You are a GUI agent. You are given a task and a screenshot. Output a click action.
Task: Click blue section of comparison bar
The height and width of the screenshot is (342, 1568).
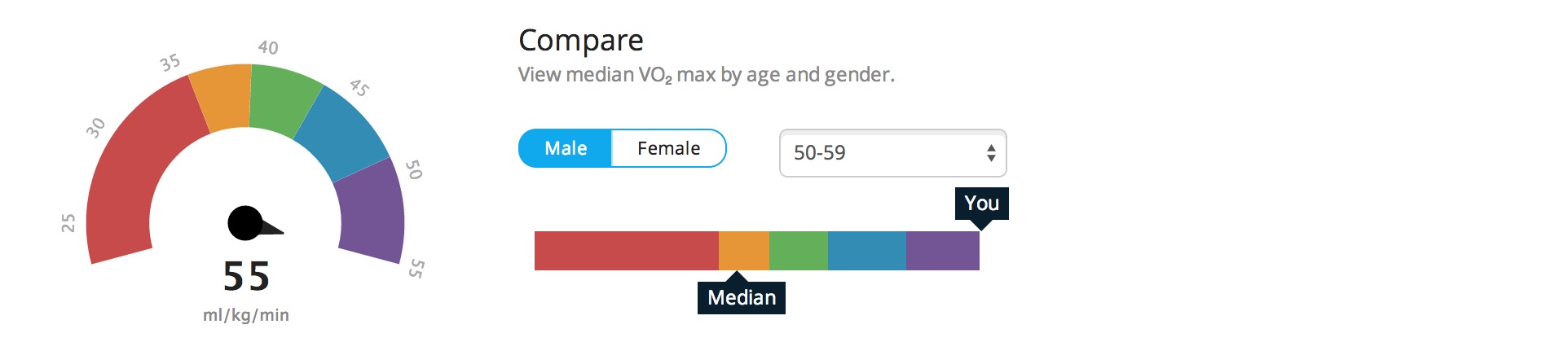(x=866, y=251)
